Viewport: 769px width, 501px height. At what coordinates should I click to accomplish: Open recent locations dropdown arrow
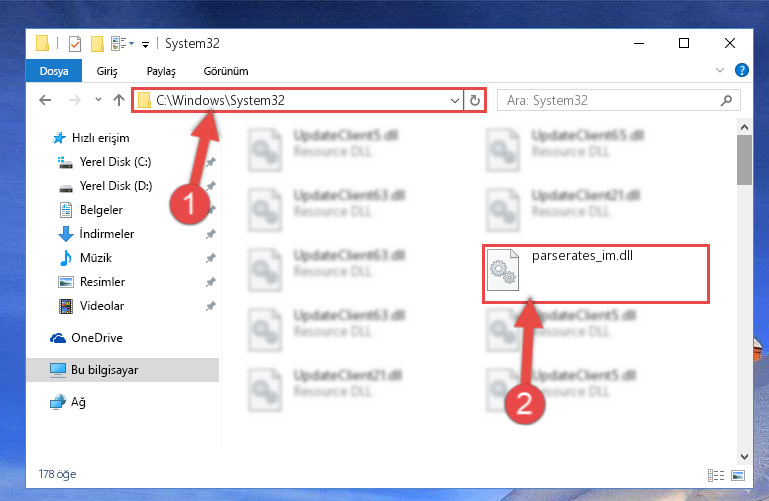tap(98, 100)
